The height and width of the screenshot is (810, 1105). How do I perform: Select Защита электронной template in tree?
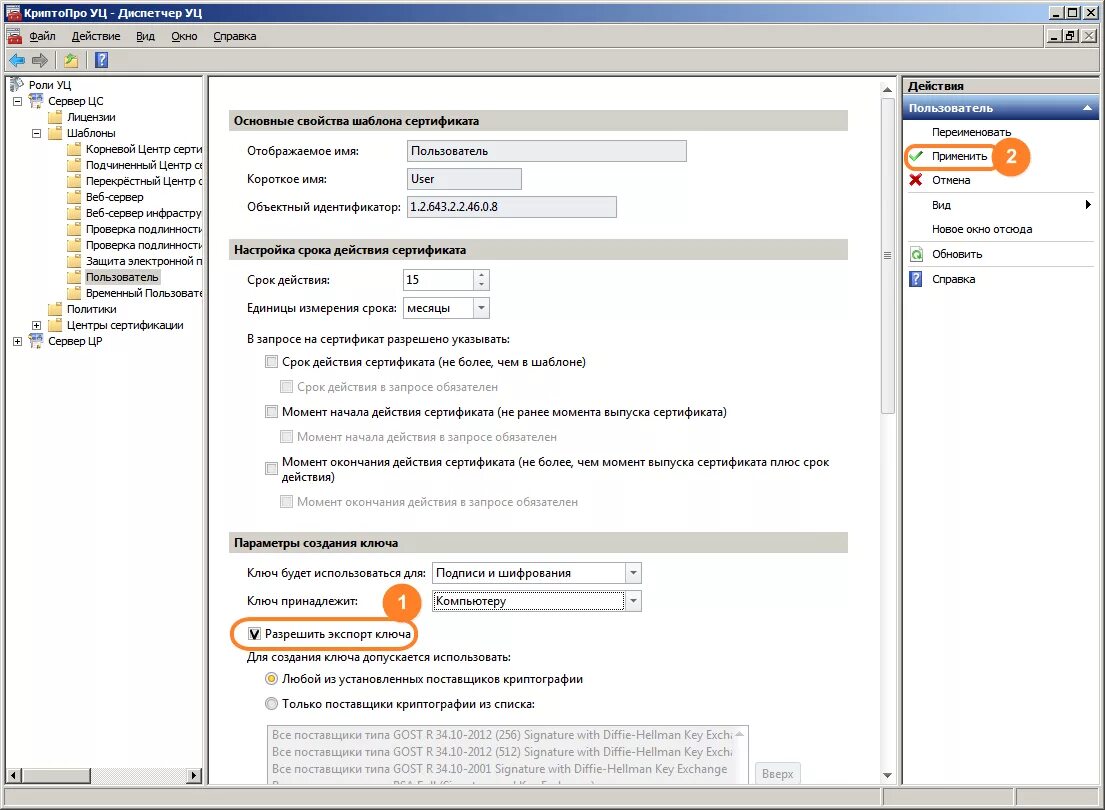144,261
